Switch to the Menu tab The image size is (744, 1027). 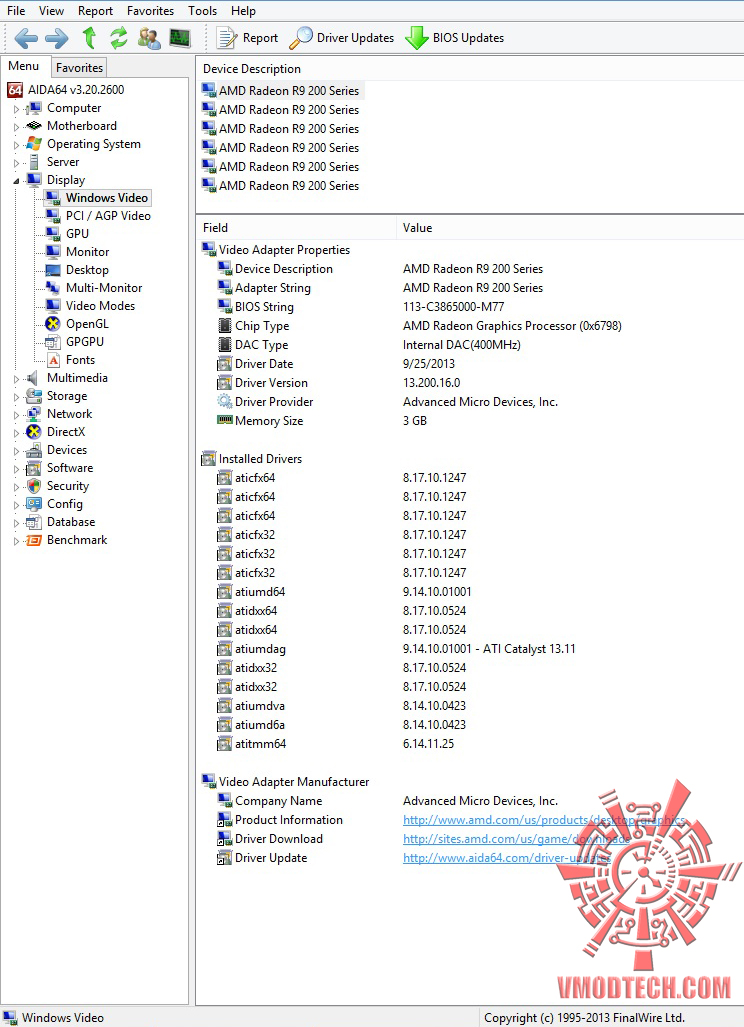[24, 66]
